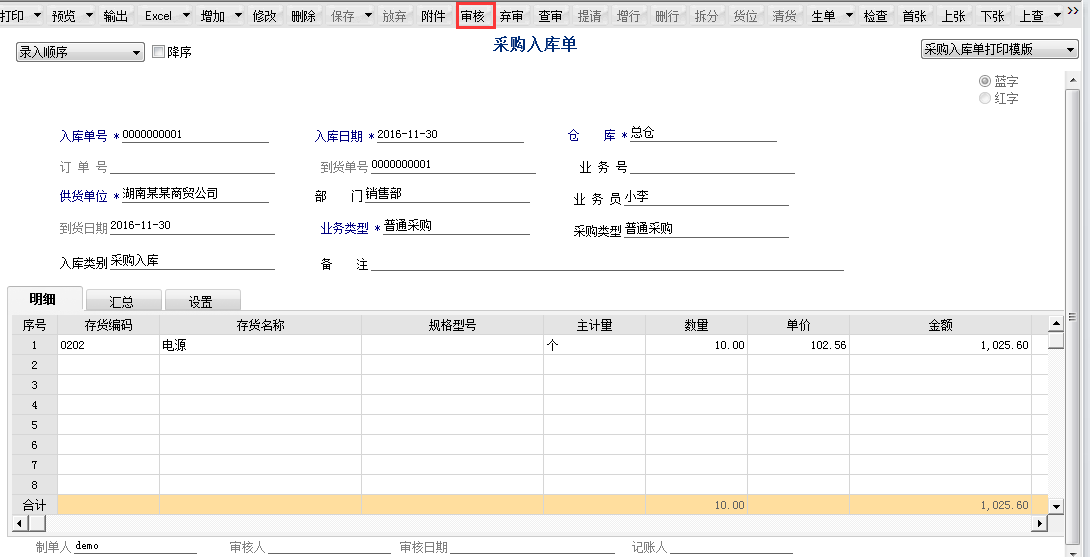Click the 附件 (Attachment) toolbar button

[433, 16]
